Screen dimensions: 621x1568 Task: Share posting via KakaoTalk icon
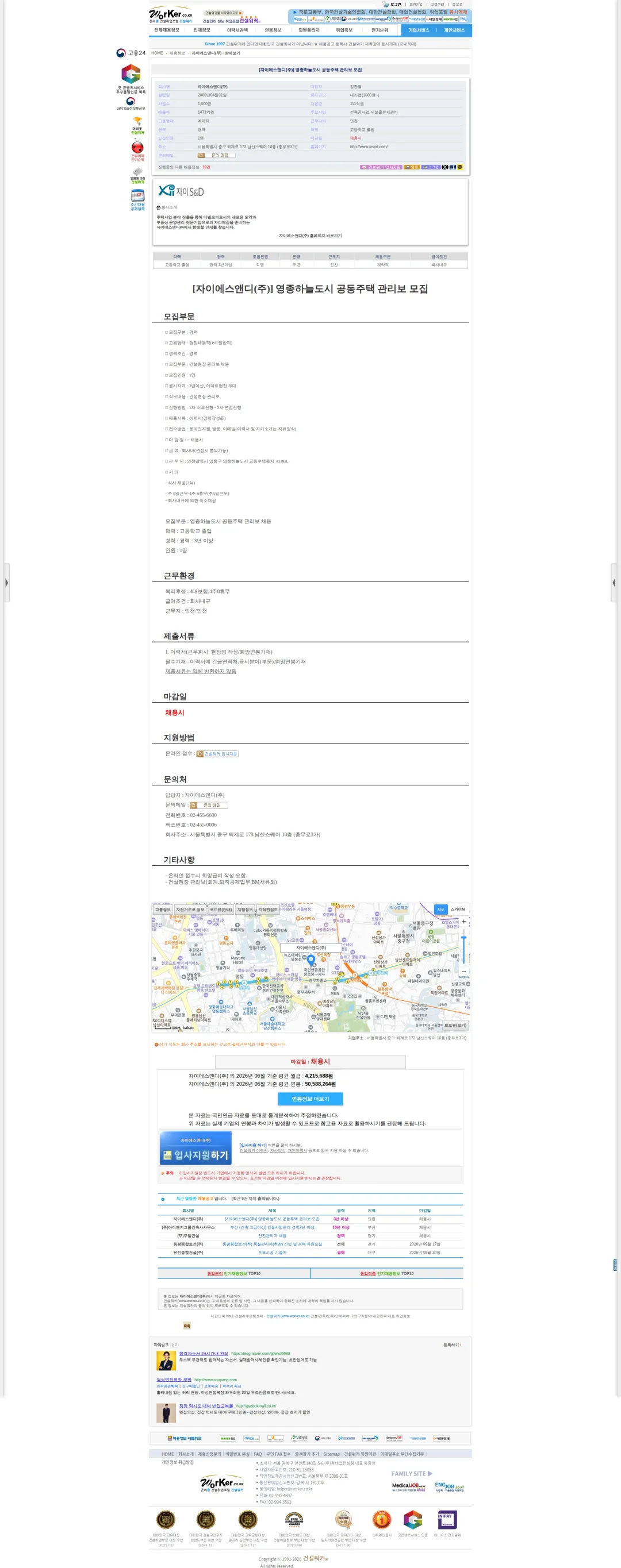coord(459,167)
